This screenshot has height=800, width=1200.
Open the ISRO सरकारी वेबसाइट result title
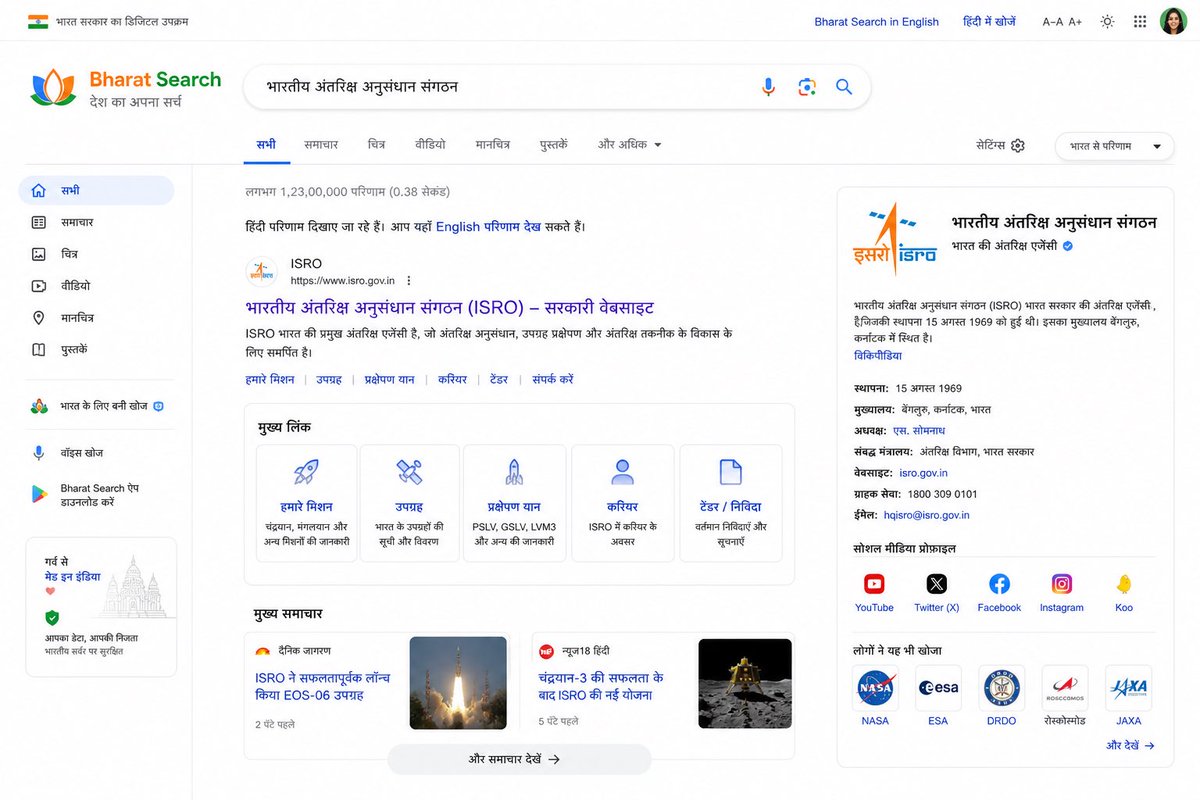449,307
